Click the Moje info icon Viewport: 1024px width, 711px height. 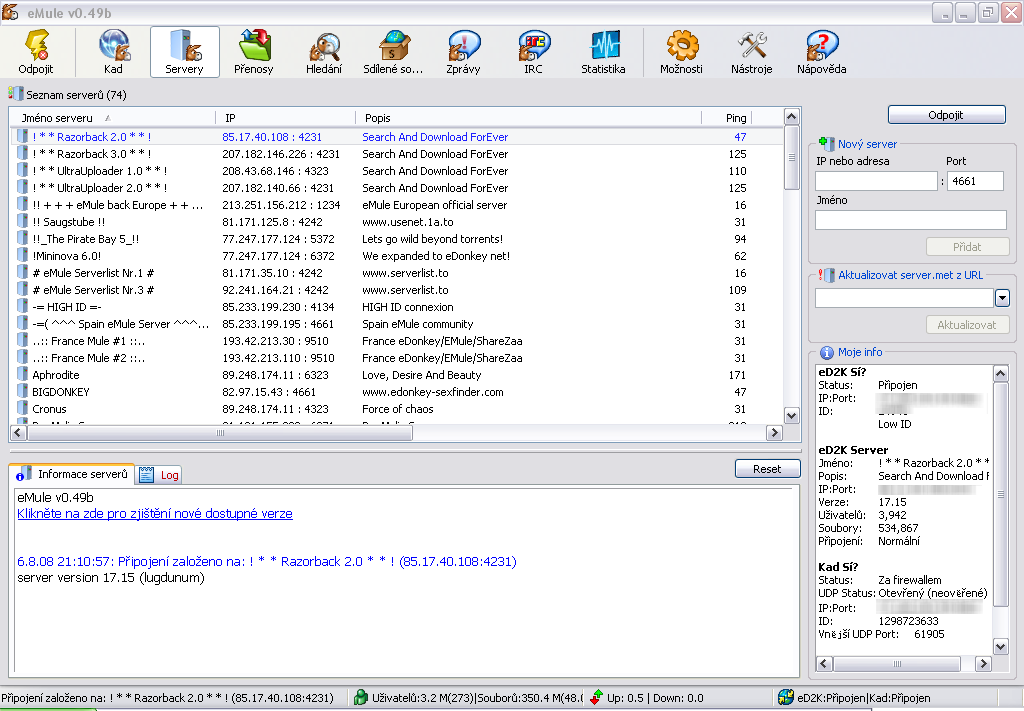(827, 353)
